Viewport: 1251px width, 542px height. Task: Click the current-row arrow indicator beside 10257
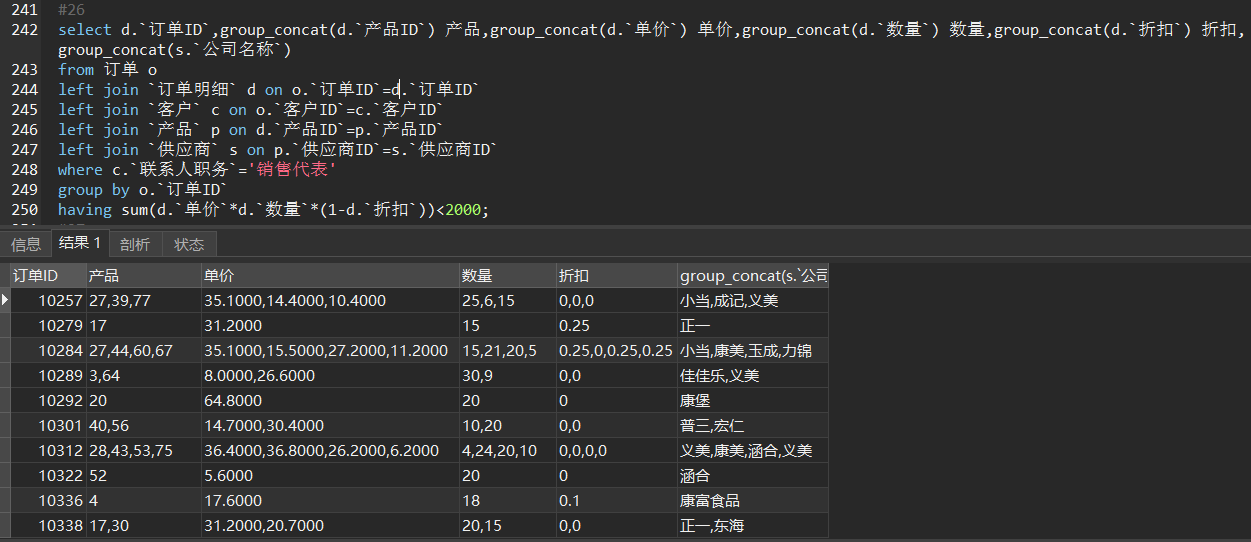click(5, 300)
